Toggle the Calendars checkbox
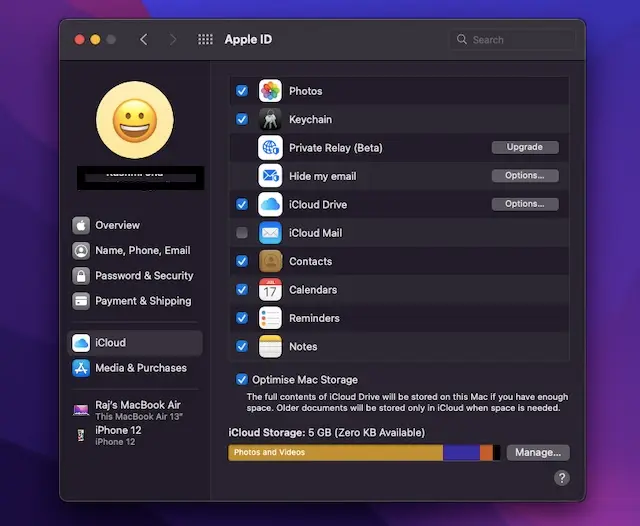This screenshot has width=640, height=526. click(x=242, y=289)
